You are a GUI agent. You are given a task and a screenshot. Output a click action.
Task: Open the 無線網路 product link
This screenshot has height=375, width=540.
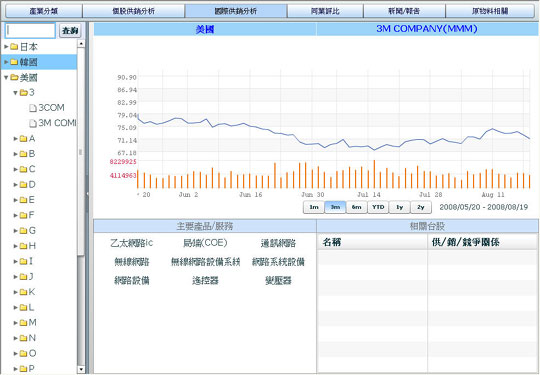point(132,262)
